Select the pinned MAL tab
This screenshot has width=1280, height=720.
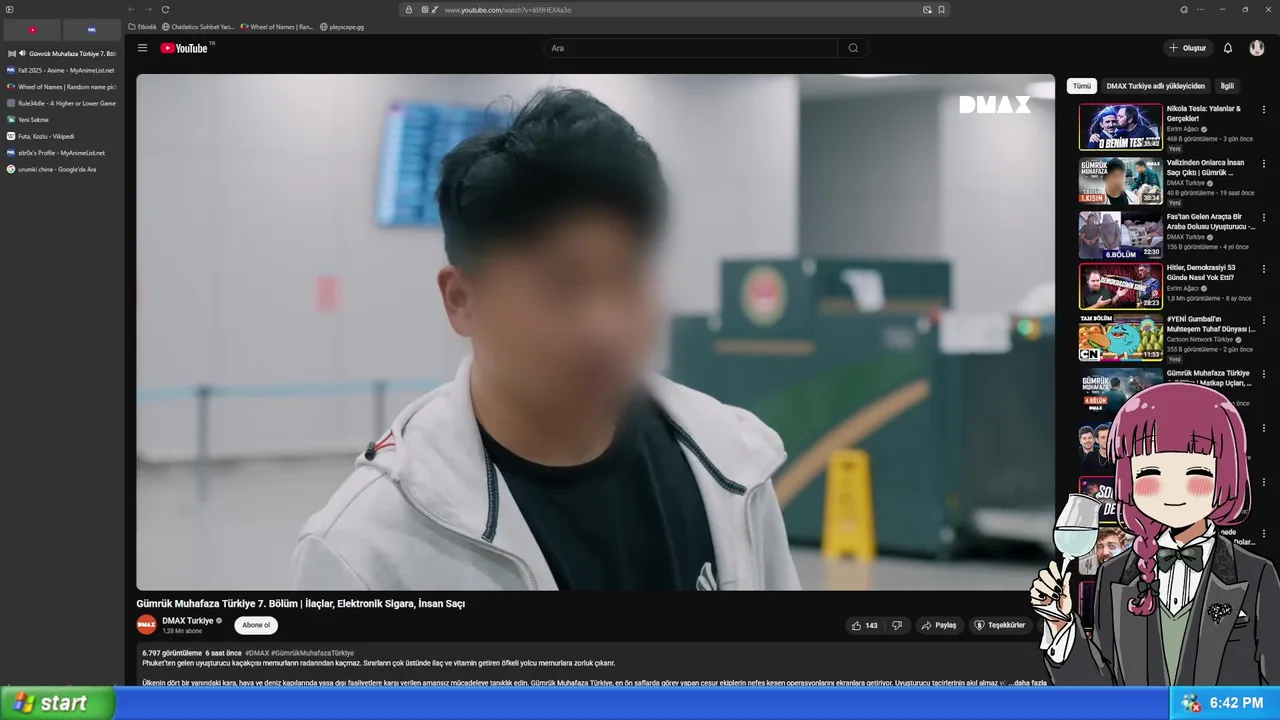click(x=92, y=30)
